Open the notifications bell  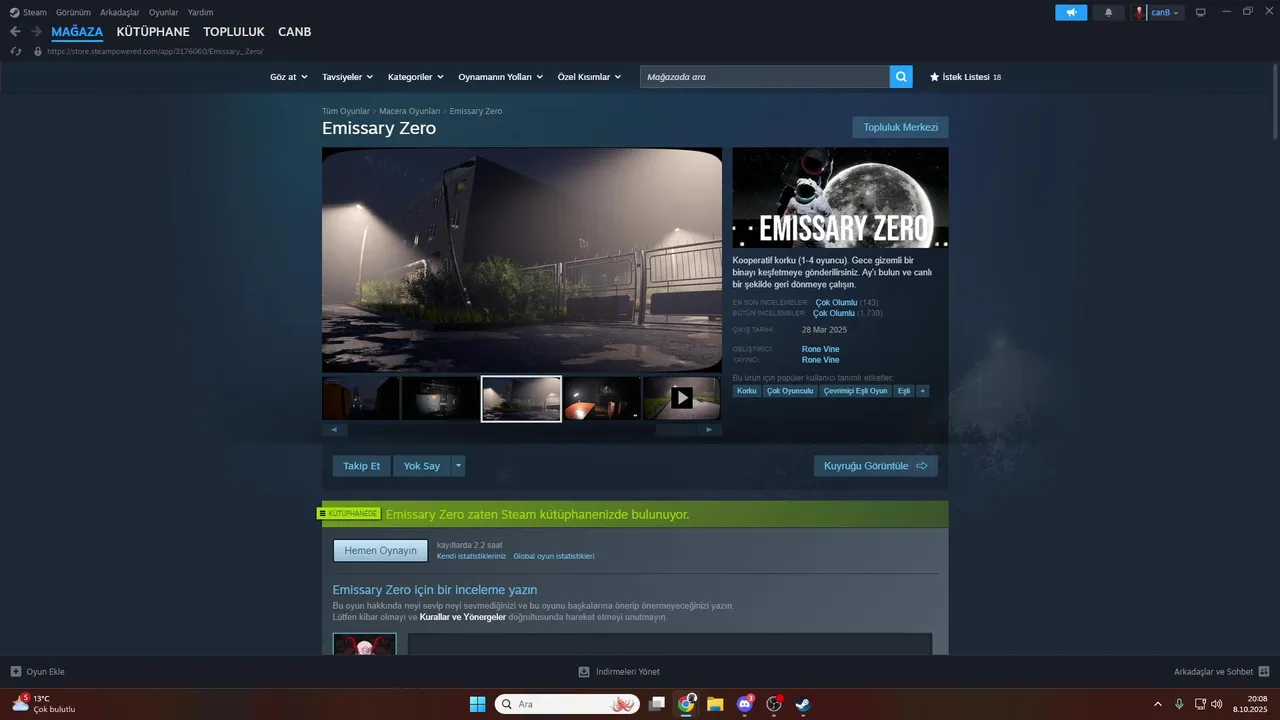point(1108,12)
